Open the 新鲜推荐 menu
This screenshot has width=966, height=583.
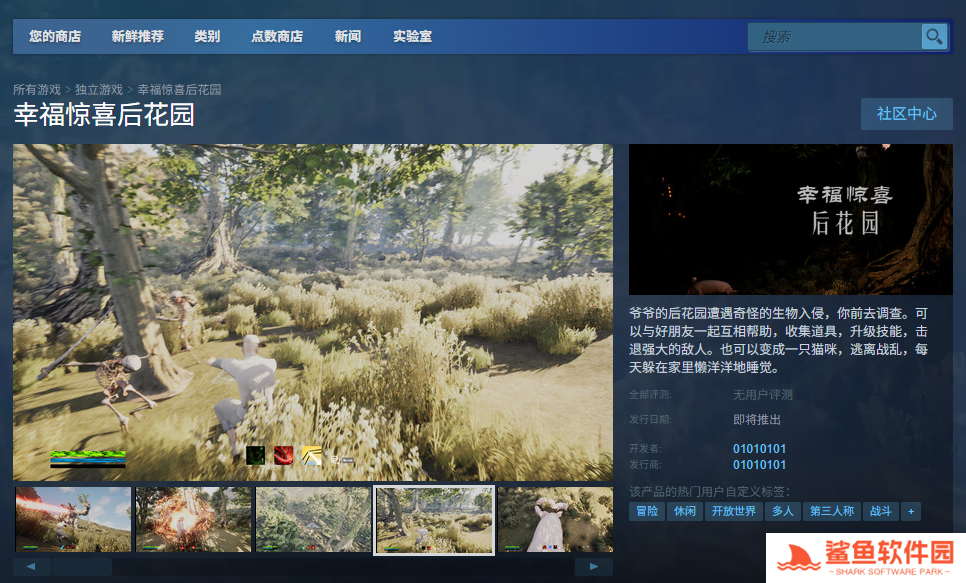point(138,37)
